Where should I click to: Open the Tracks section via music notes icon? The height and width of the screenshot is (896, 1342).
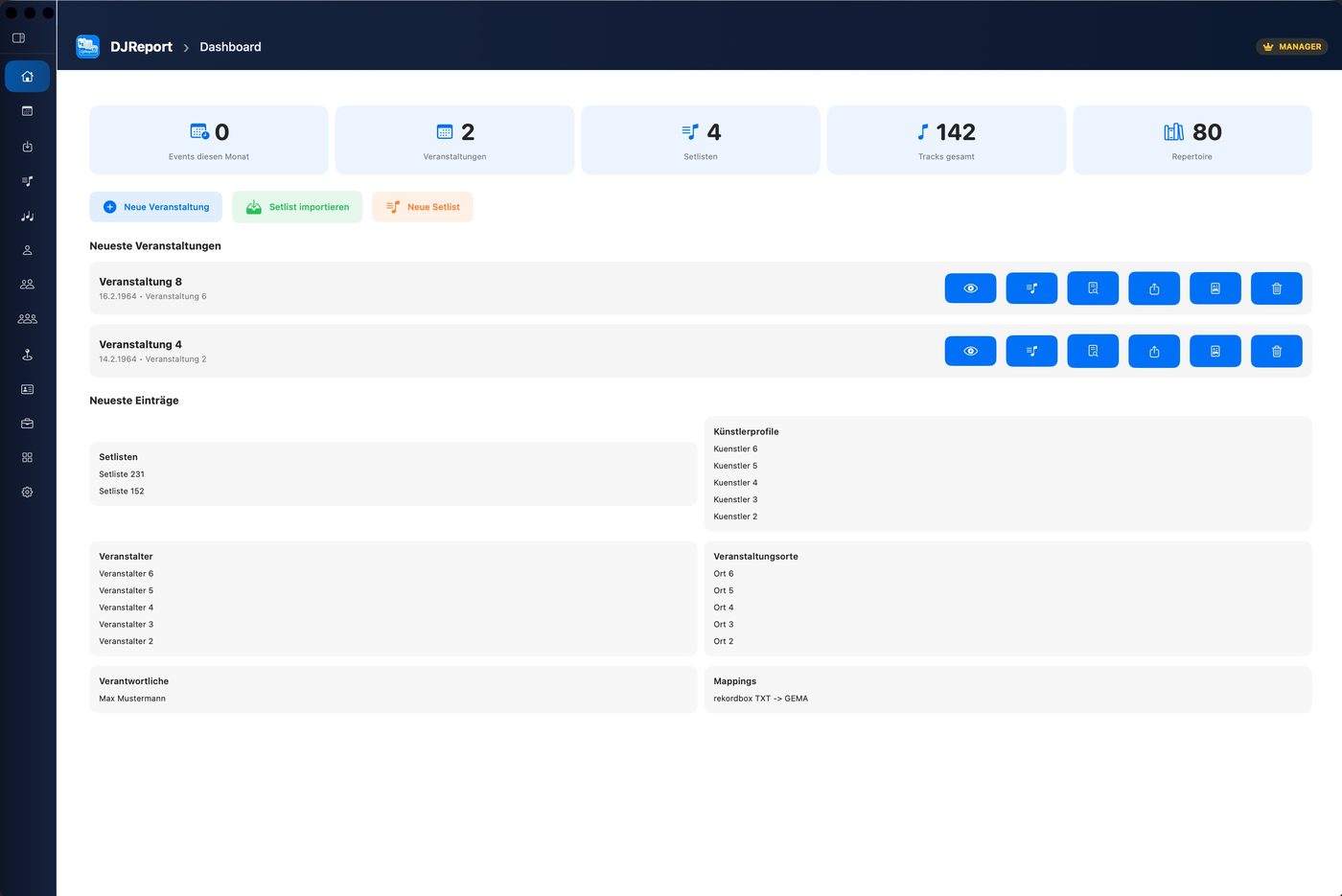(x=27, y=216)
